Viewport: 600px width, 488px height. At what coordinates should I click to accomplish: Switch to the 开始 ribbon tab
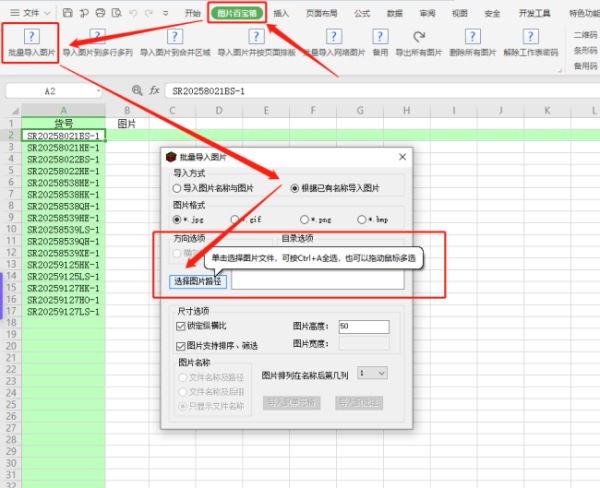coord(192,13)
